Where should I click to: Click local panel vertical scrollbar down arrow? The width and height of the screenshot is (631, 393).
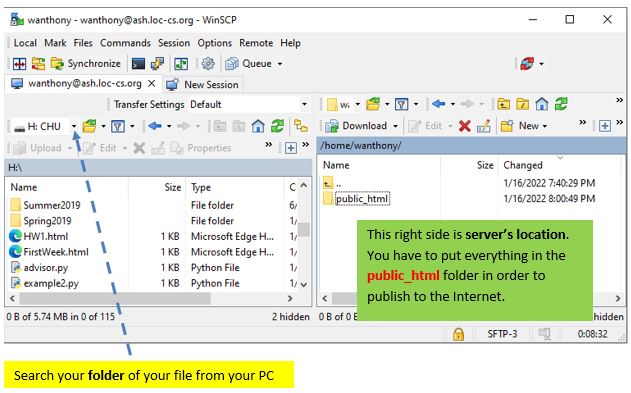(304, 284)
